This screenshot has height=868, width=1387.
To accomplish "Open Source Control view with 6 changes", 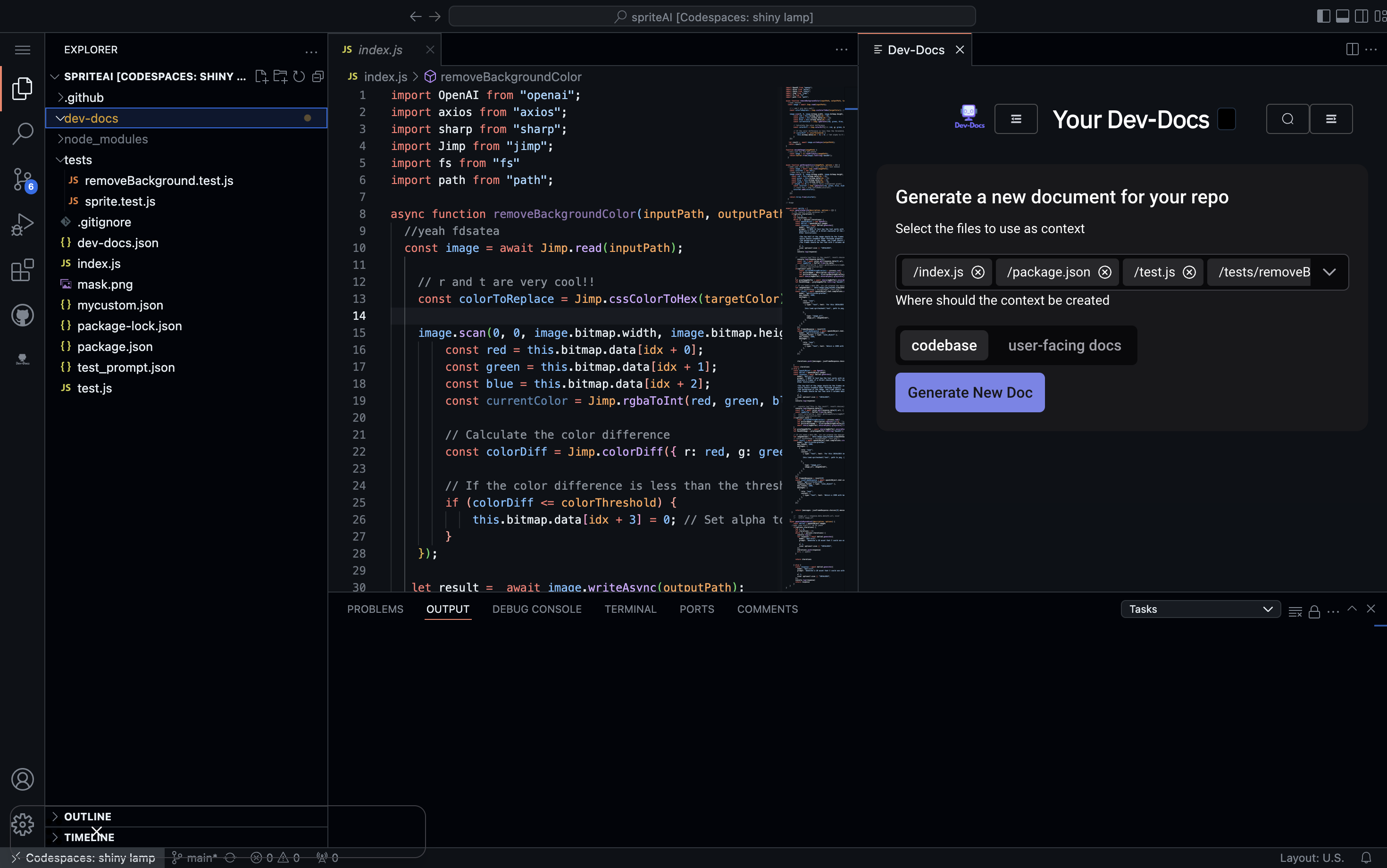I will tap(22, 179).
